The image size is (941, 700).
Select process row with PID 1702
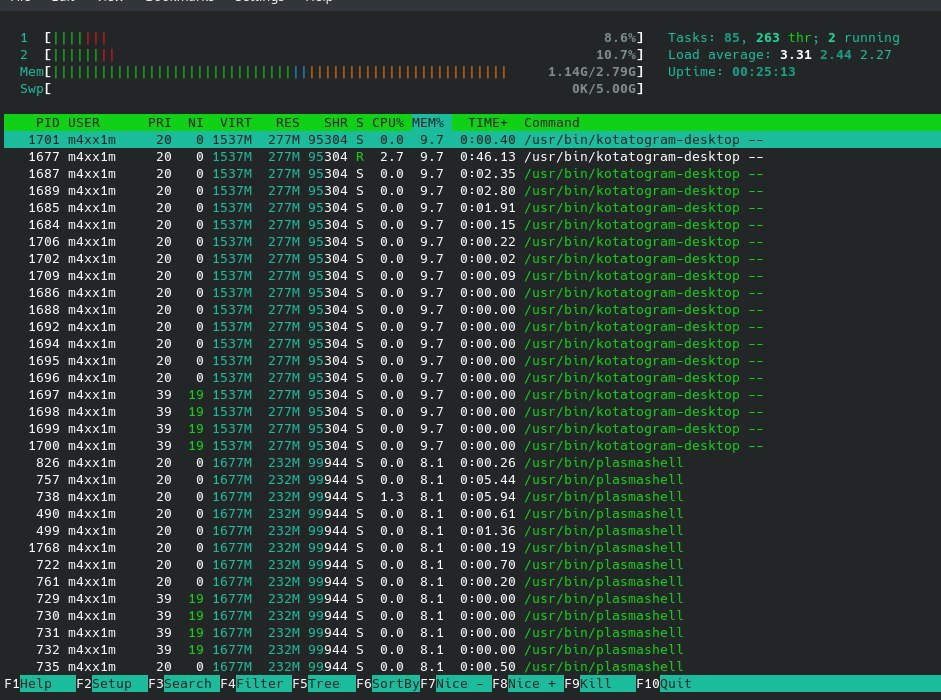click(472, 259)
